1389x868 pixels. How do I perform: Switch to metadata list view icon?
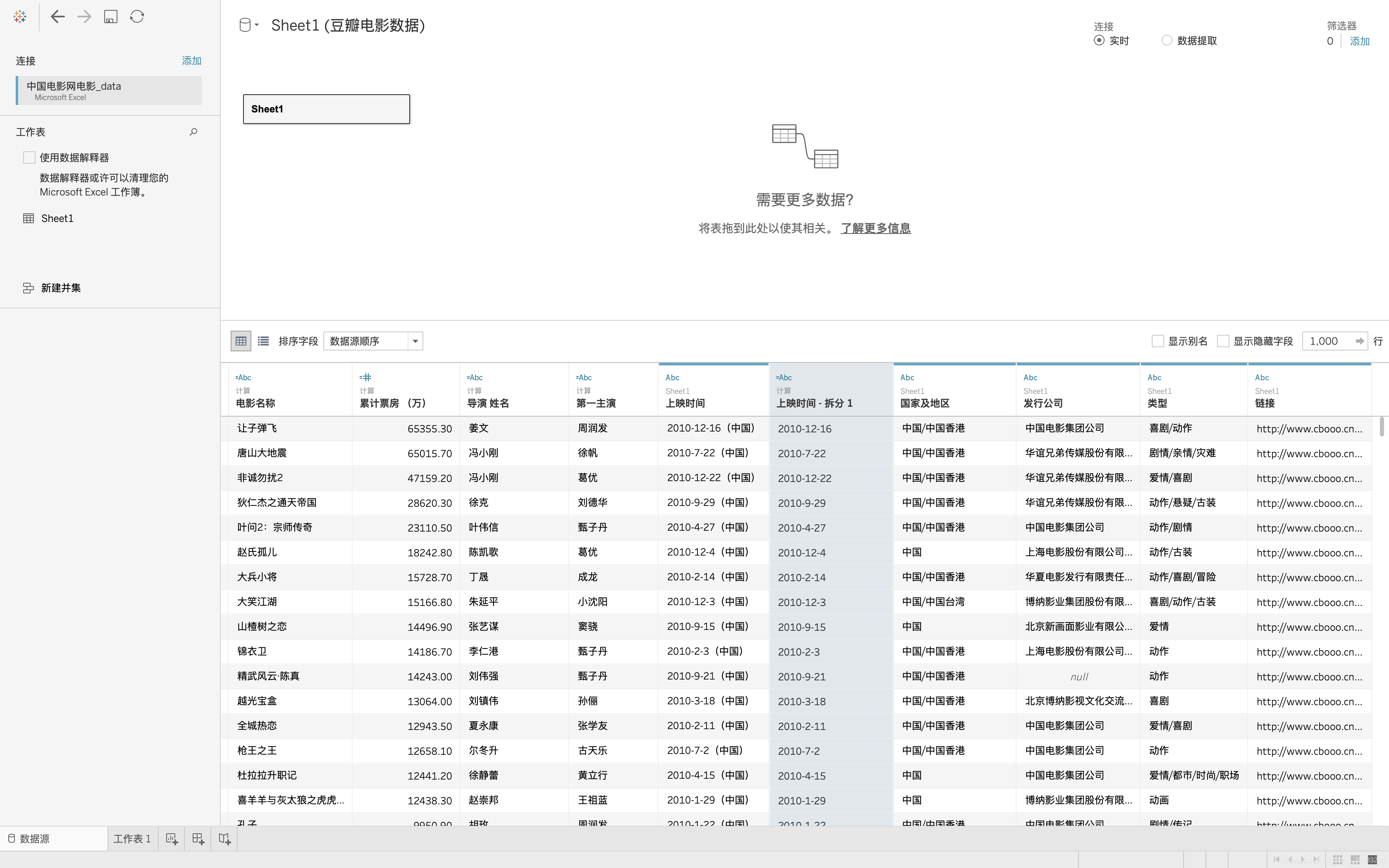pos(263,341)
